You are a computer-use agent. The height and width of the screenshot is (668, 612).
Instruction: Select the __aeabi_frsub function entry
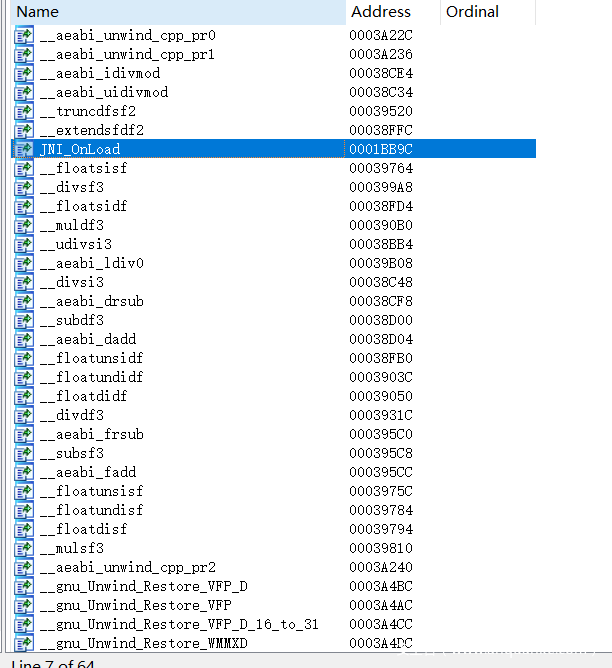(x=92, y=434)
